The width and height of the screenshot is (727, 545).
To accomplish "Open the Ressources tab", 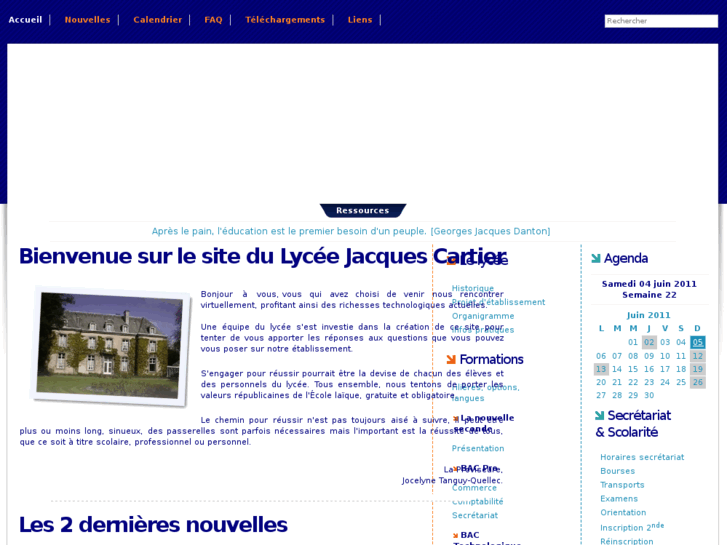I will click(x=363, y=211).
